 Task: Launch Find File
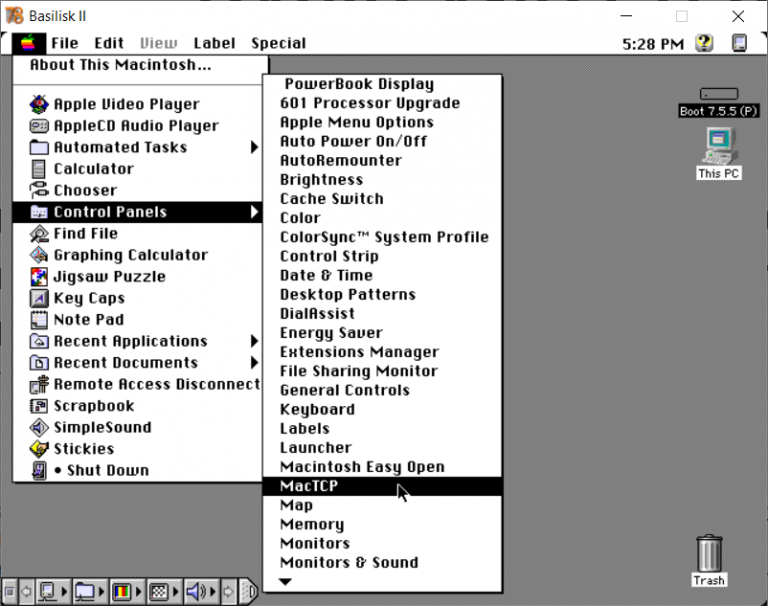pos(137,234)
